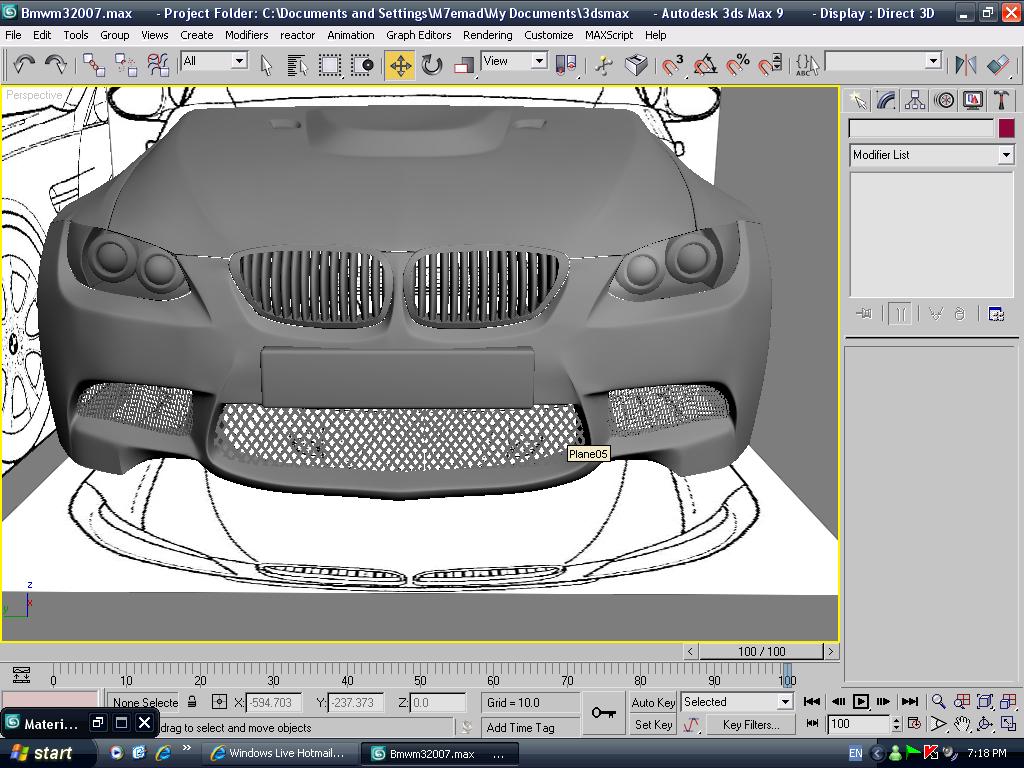This screenshot has height=768, width=1024.
Task: Open Edit Named Selection Sets dialog
Action: tap(807, 65)
